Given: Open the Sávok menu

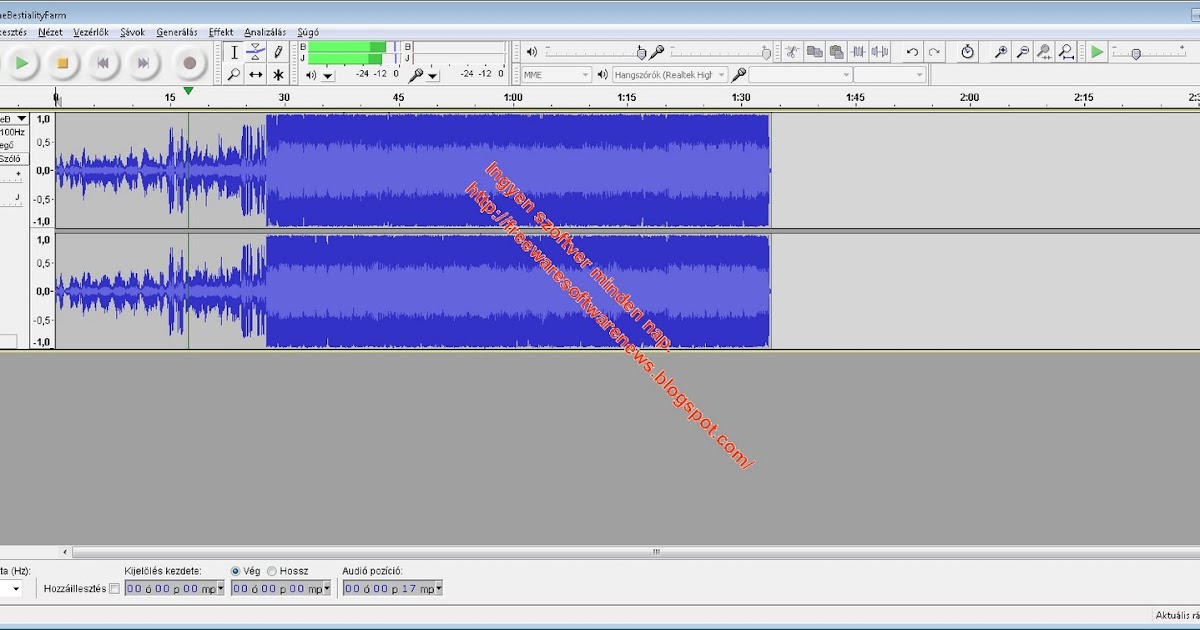Looking at the screenshot, I should point(132,32).
